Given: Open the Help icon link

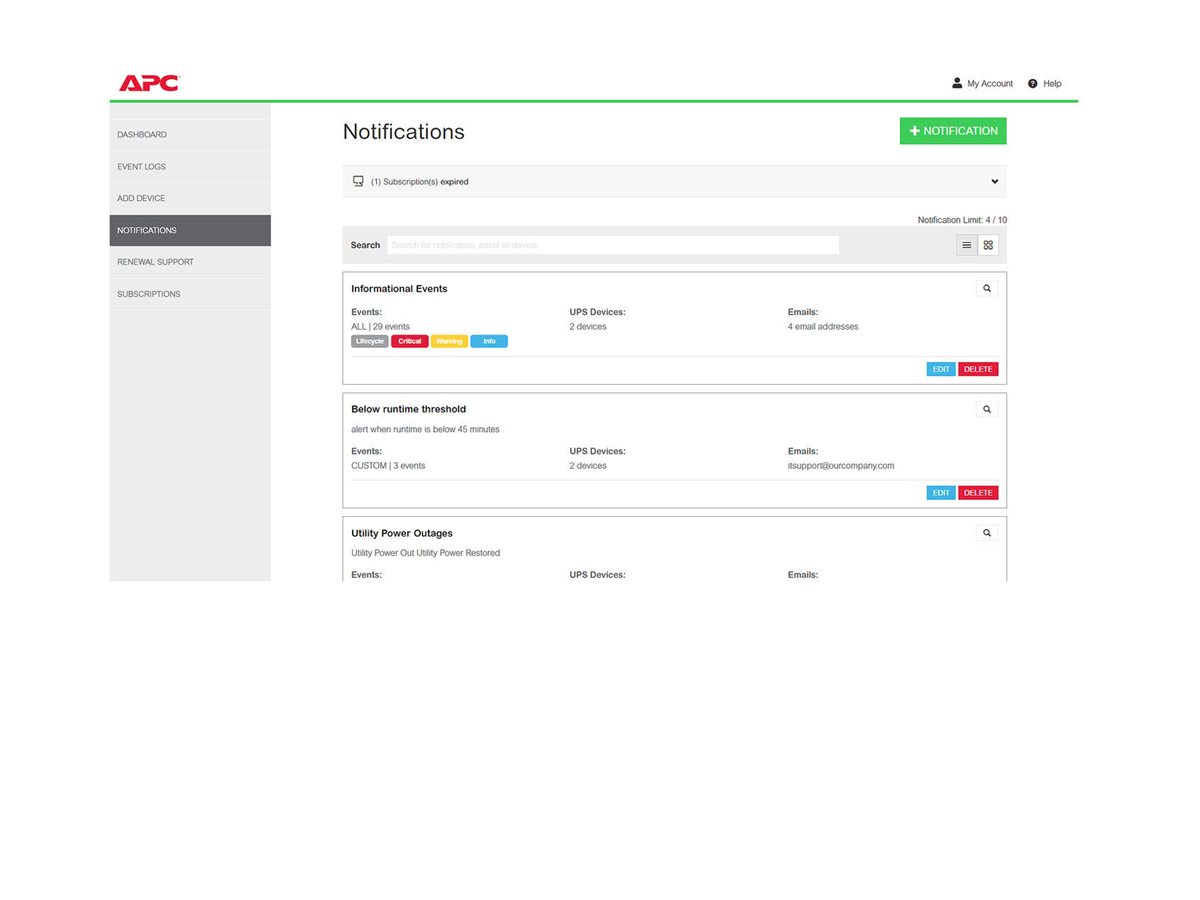Looking at the screenshot, I should coord(1033,84).
